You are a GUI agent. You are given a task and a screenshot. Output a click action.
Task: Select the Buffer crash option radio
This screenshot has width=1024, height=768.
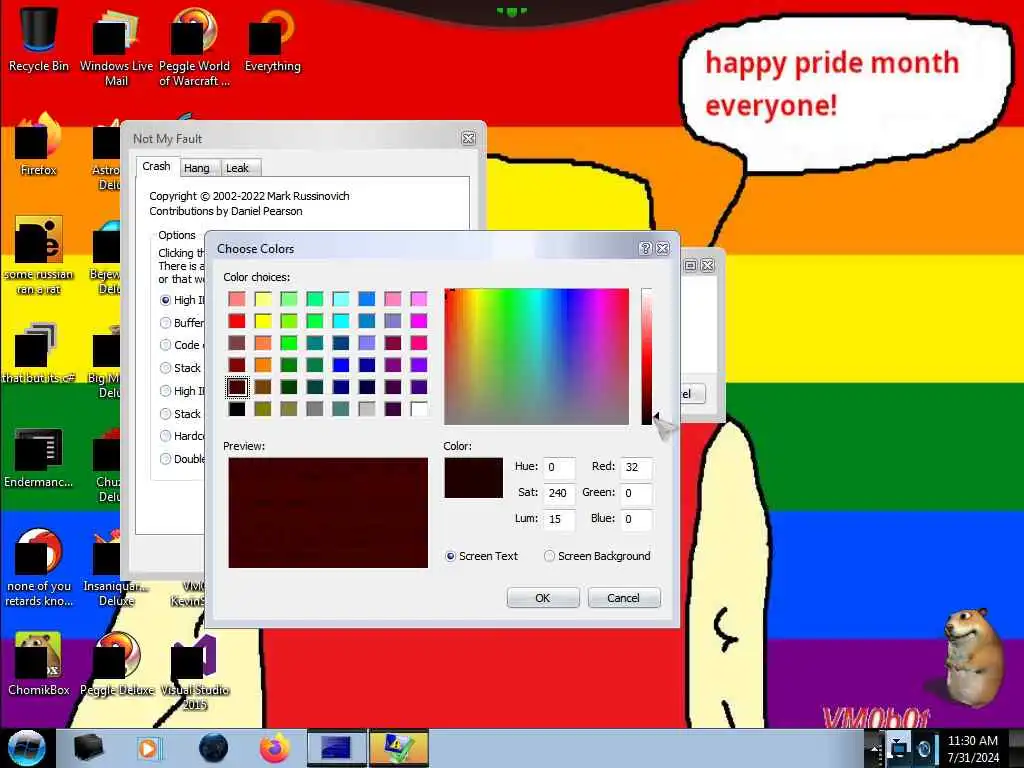tap(165, 323)
